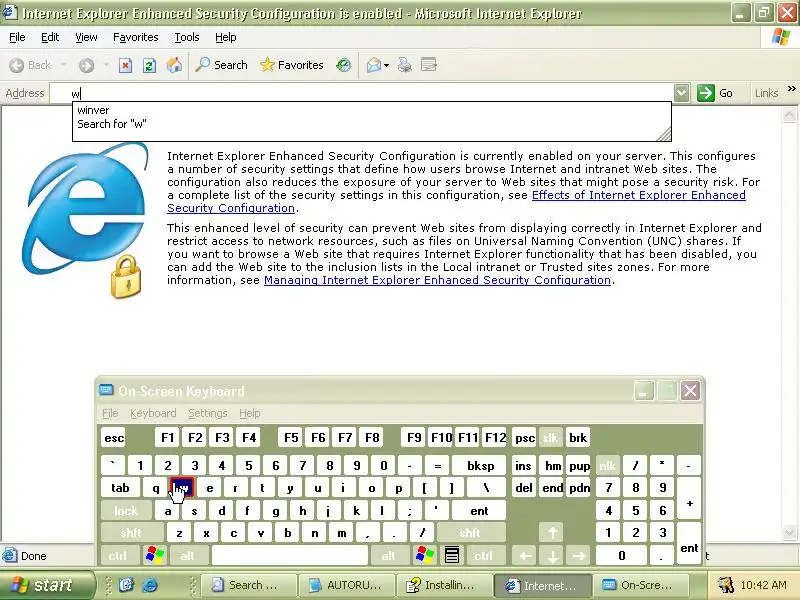Click the tab key on On-Screen Keyboard
Image resolution: width=800 pixels, height=600 pixels.
tap(120, 488)
